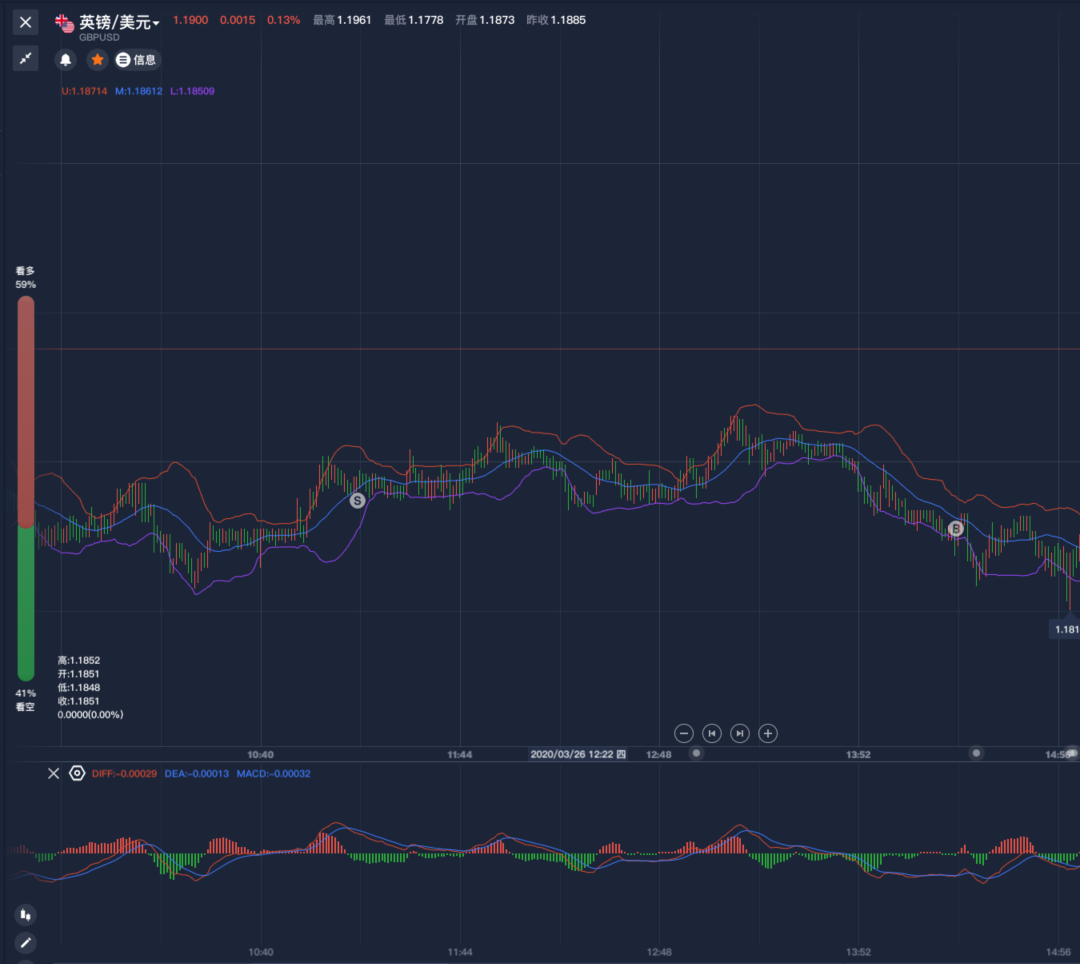Image resolution: width=1080 pixels, height=964 pixels.
Task: Click the green 看空 bearish sentiment bar
Action: 26,602
